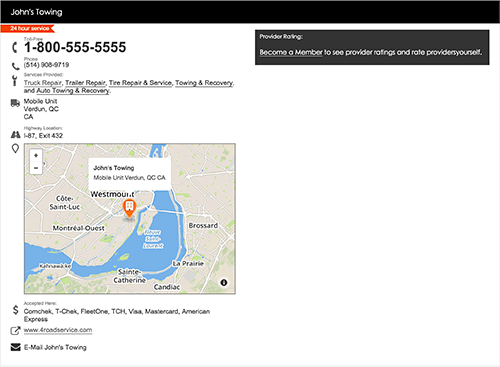Open the Truck Repair link
The height and width of the screenshot is (367, 500).
[x=43, y=83]
